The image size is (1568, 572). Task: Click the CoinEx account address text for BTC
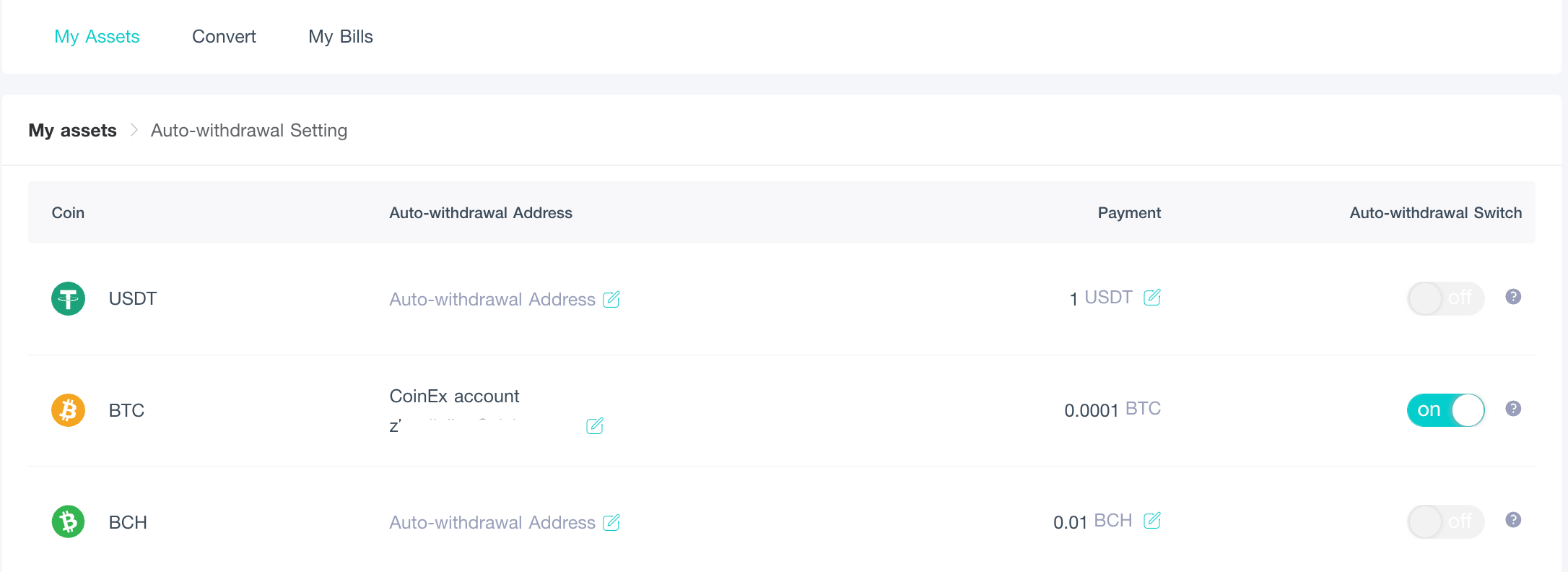pyautogui.click(x=454, y=396)
